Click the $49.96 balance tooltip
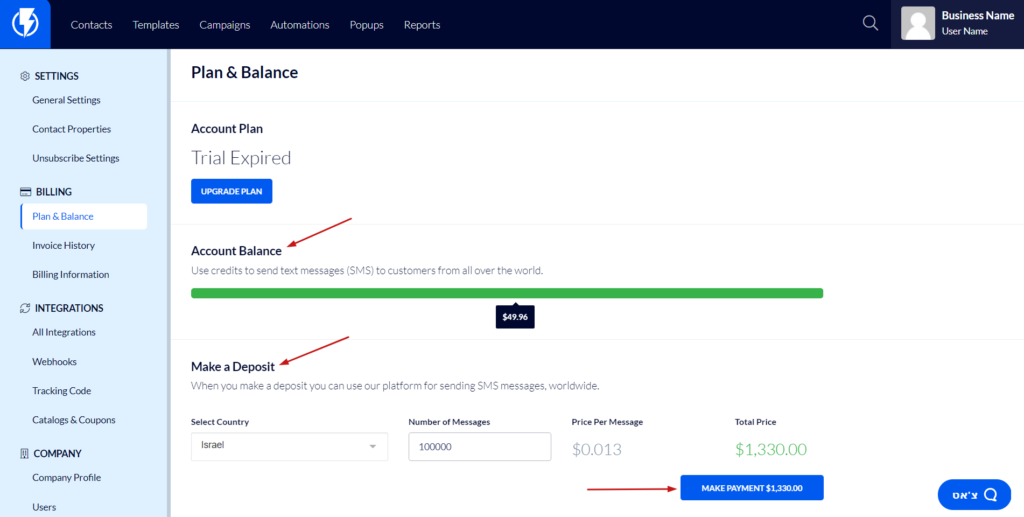 click(x=515, y=317)
